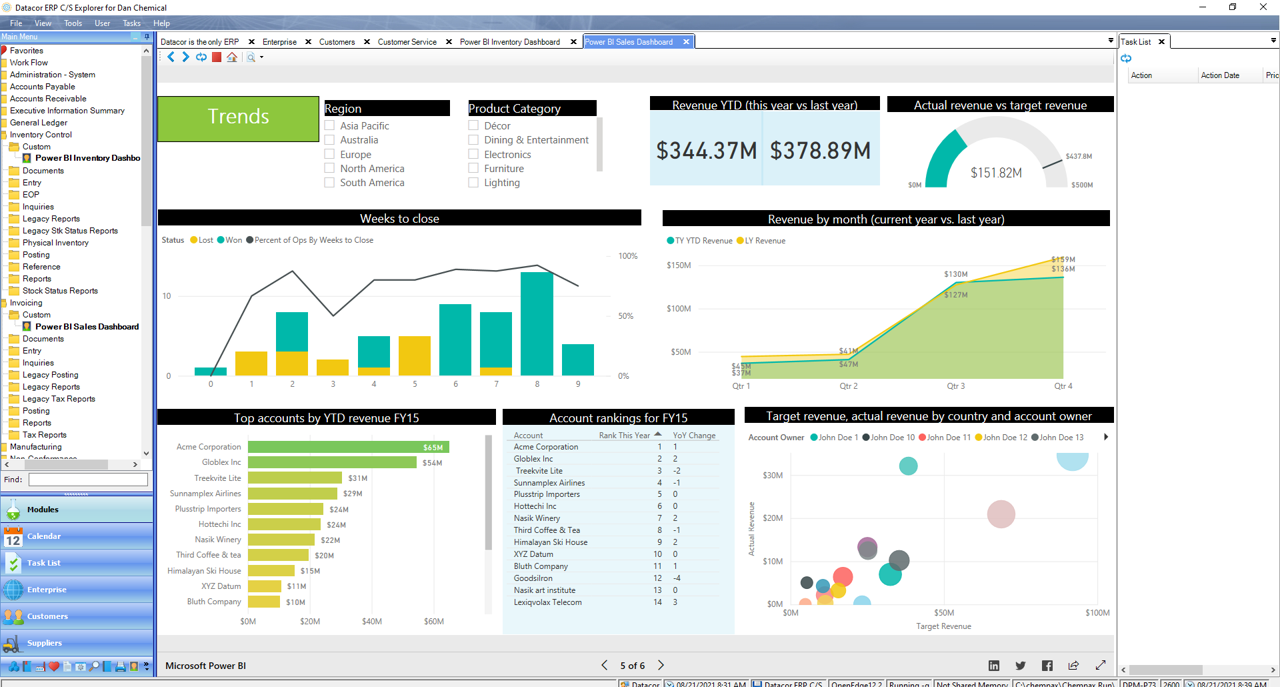
Task: Click the Back navigation arrow
Action: [172, 57]
